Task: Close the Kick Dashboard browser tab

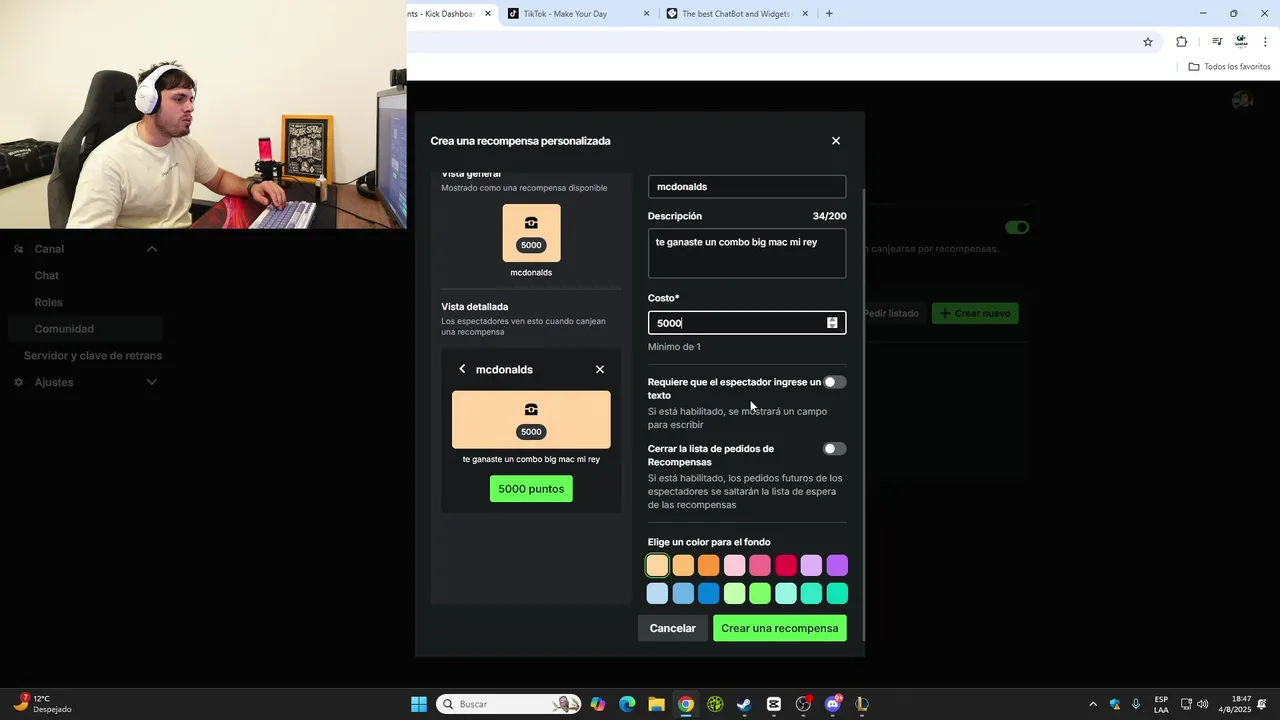Action: pyautogui.click(x=488, y=14)
